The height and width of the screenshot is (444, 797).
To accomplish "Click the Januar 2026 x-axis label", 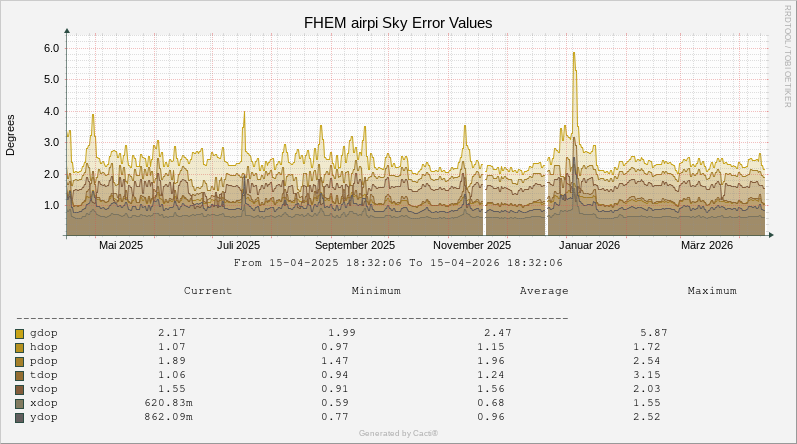I will pos(589,245).
